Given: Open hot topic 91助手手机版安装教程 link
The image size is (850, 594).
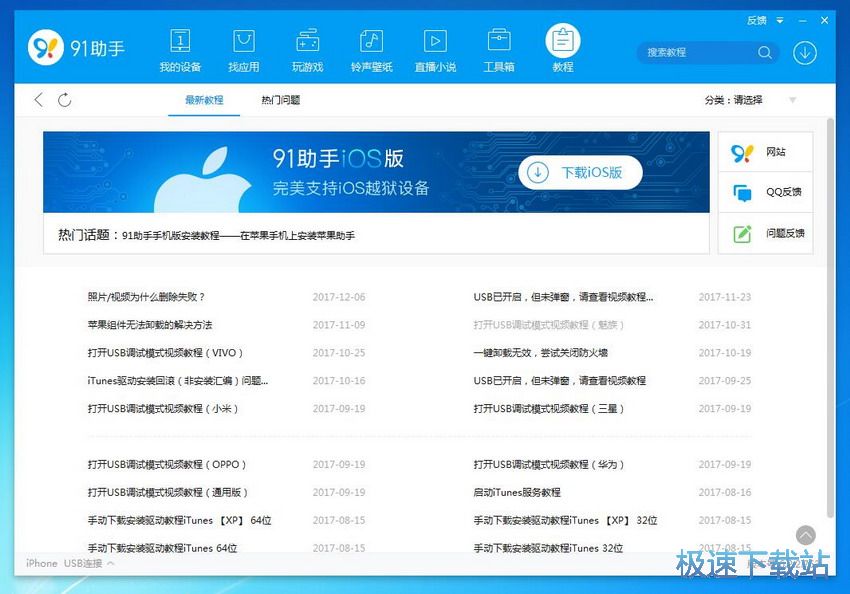Looking at the screenshot, I should [x=239, y=235].
